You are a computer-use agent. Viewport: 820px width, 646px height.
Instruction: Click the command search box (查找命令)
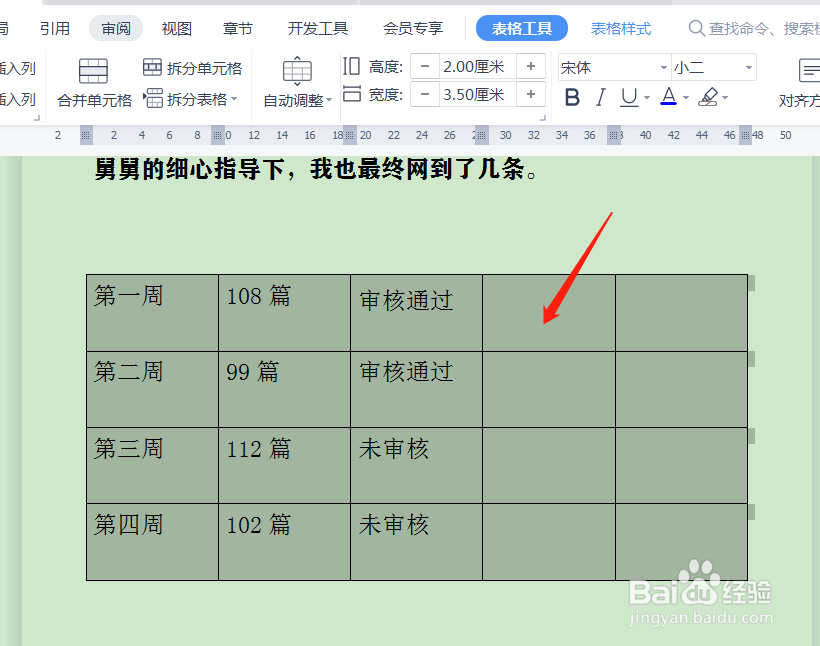click(754, 28)
